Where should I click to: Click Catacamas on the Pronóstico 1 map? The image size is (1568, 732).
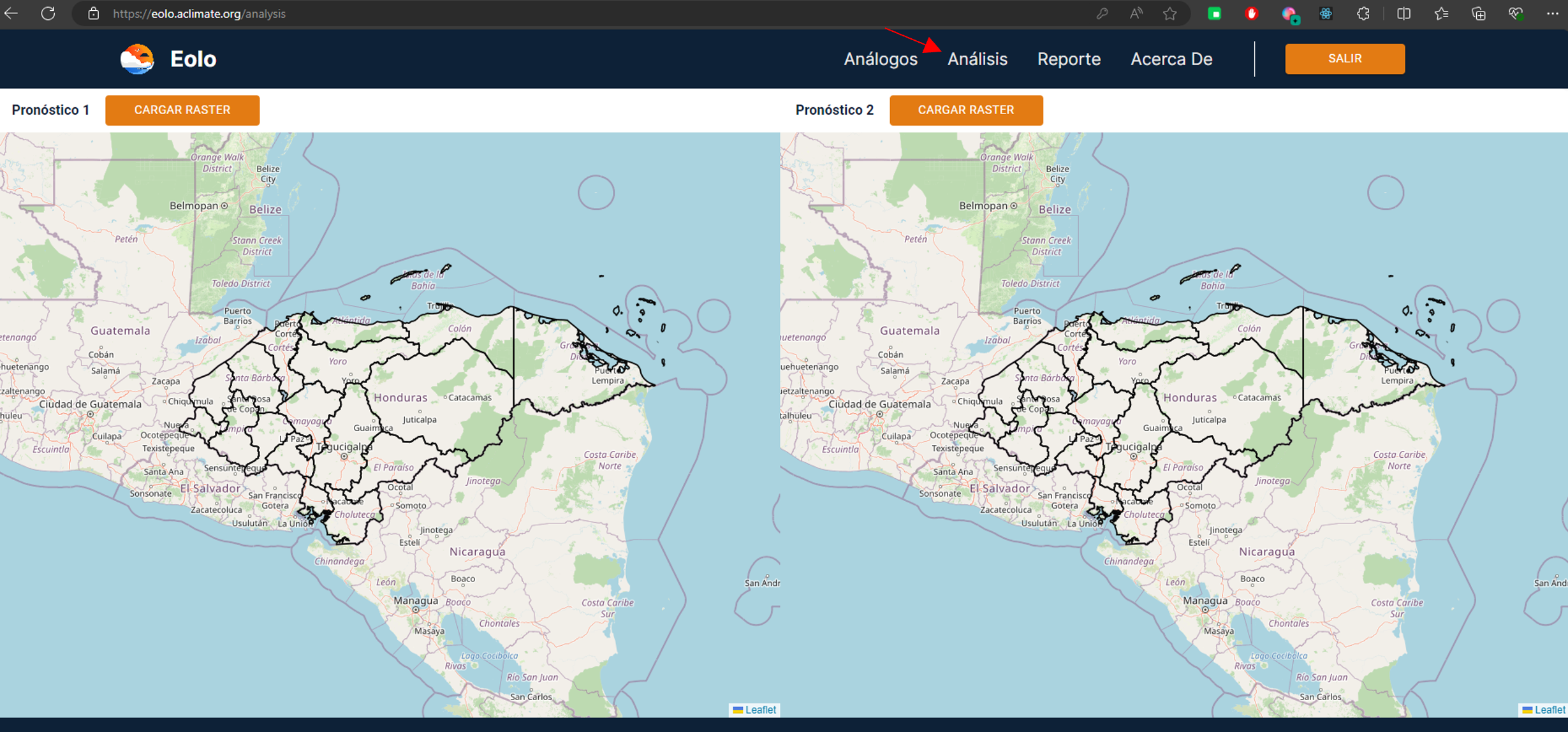pyautogui.click(x=470, y=397)
